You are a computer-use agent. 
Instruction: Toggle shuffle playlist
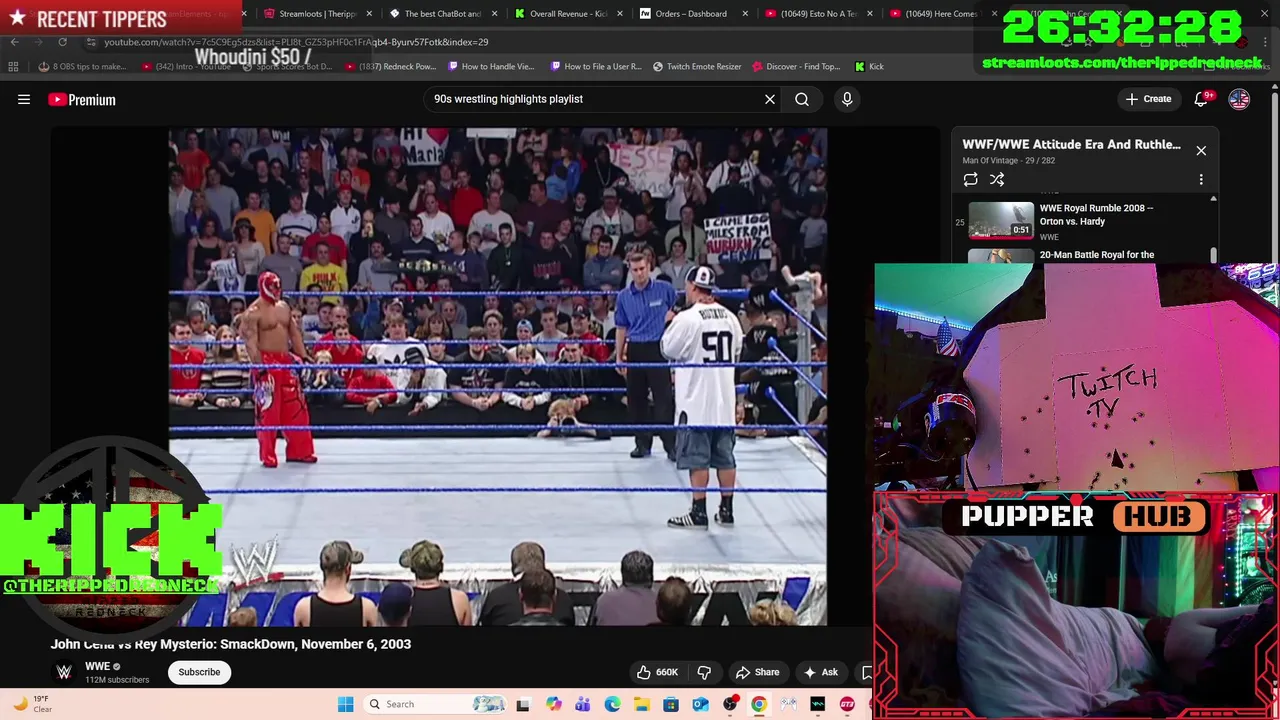(997, 180)
